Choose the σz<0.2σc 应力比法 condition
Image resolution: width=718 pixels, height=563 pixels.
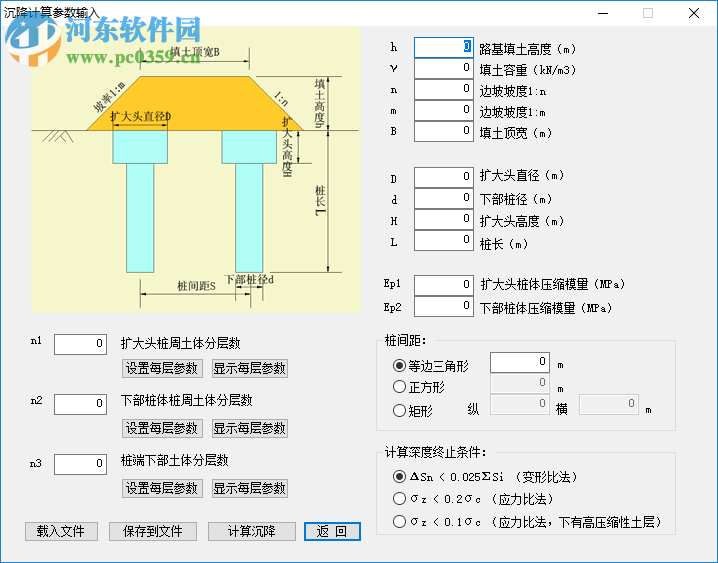[x=473, y=499]
